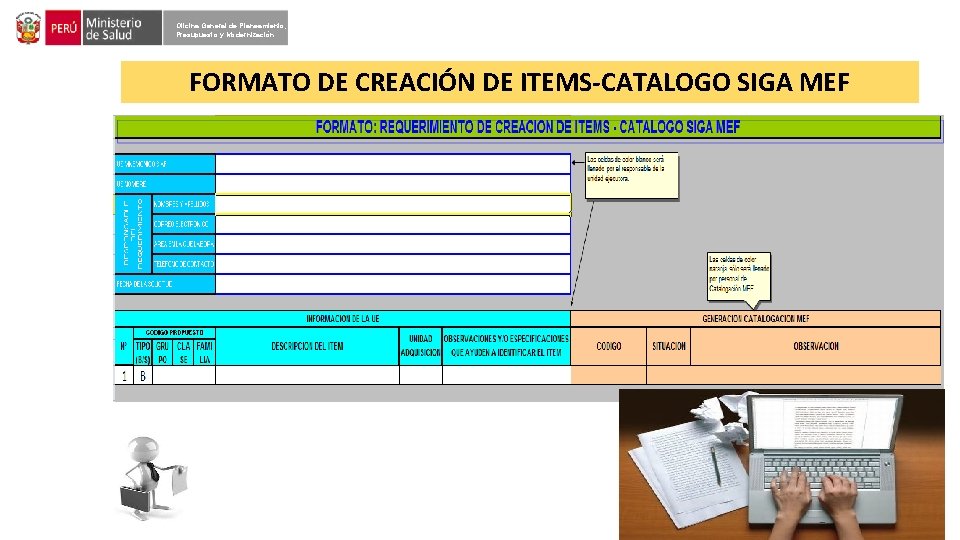Click the NOMBRES Y APELLIDOS label cell

click(x=183, y=204)
